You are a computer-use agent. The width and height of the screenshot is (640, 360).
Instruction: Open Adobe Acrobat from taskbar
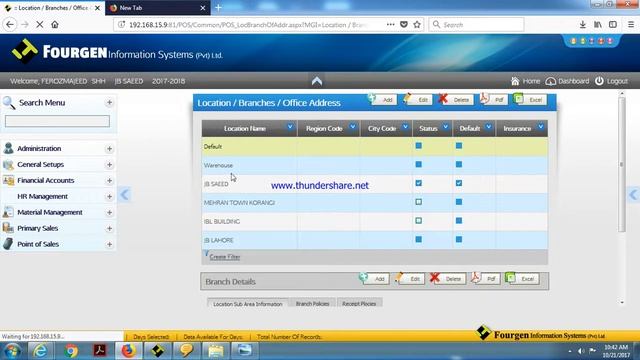pos(100,351)
